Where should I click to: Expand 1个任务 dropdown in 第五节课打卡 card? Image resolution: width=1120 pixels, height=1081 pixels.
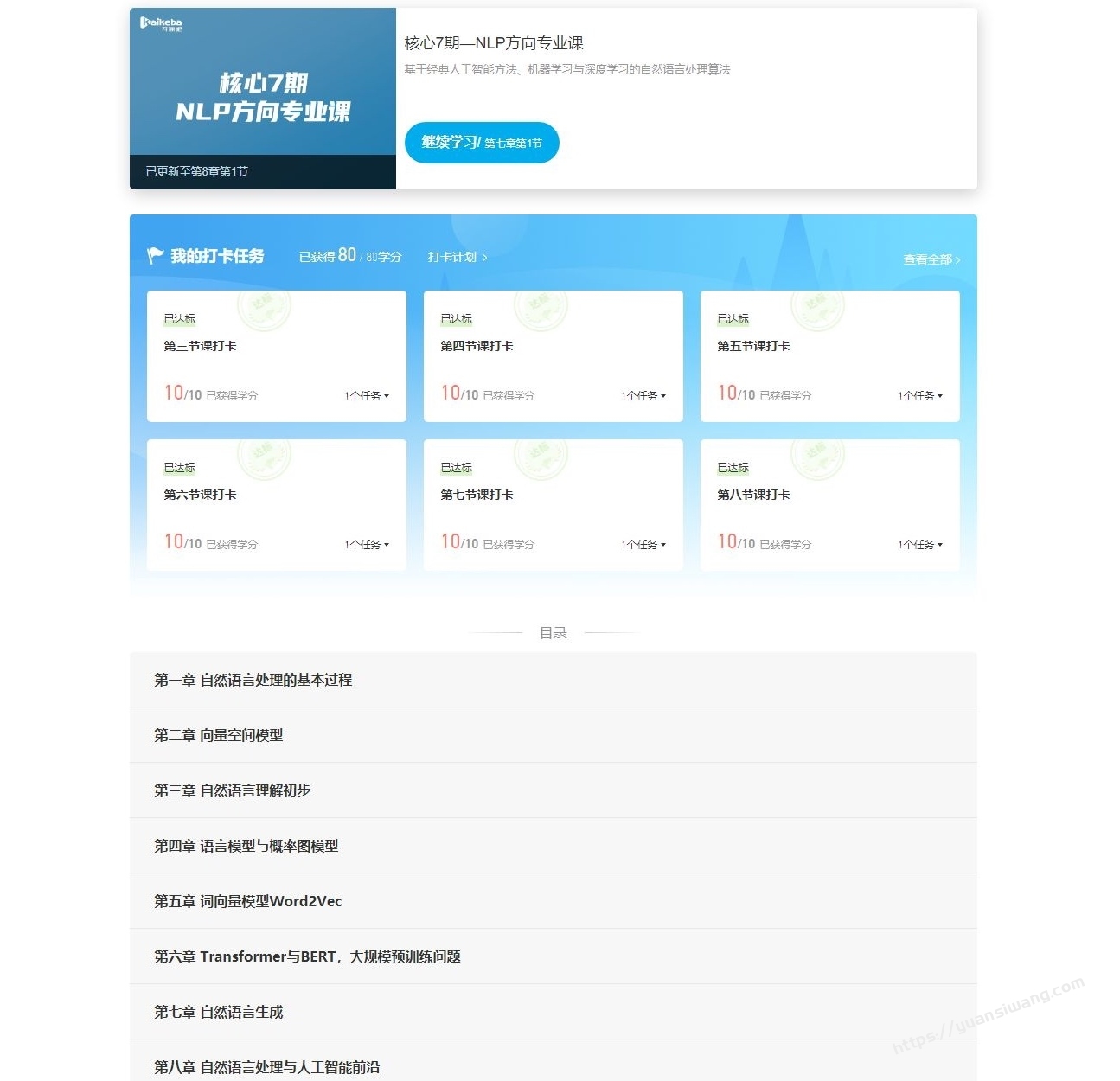(920, 395)
